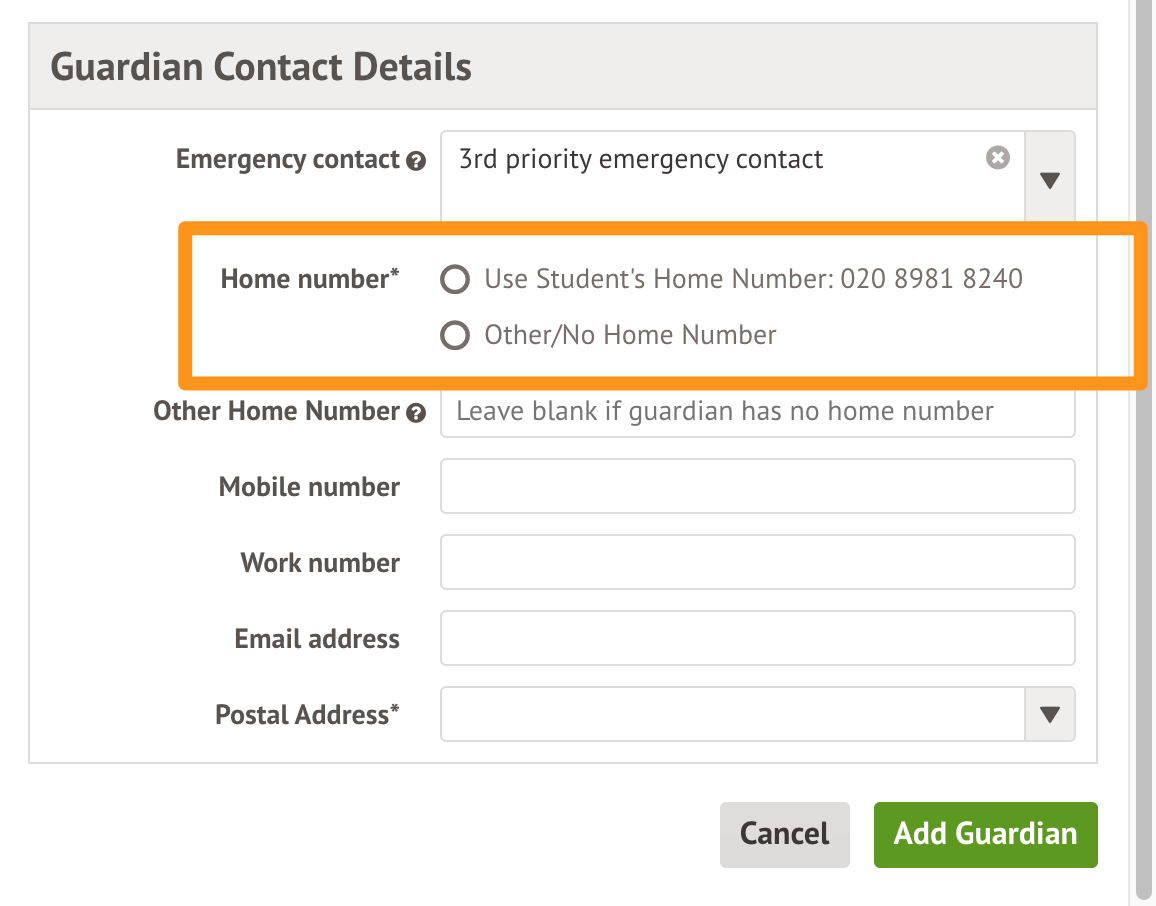Click the 'Mobile number' field label
Screen dimensions: 1156x906
click(x=309, y=487)
